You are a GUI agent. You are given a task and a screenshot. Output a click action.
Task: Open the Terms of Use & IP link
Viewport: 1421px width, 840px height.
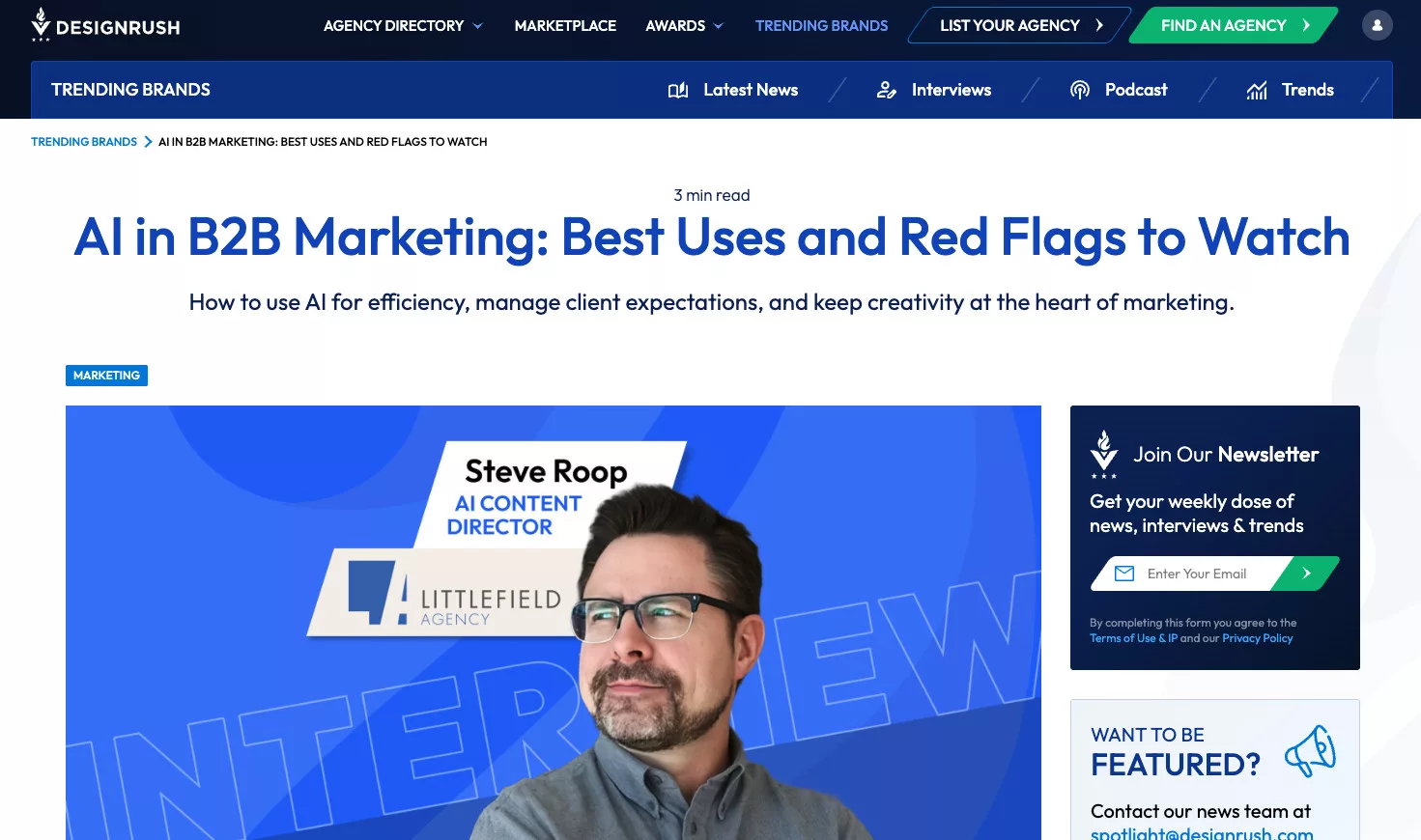coord(1133,638)
